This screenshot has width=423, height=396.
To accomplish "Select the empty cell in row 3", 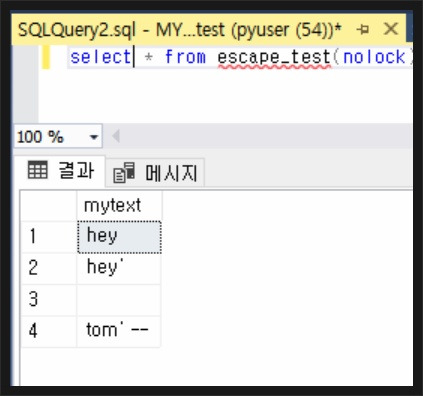I will tap(119, 300).
